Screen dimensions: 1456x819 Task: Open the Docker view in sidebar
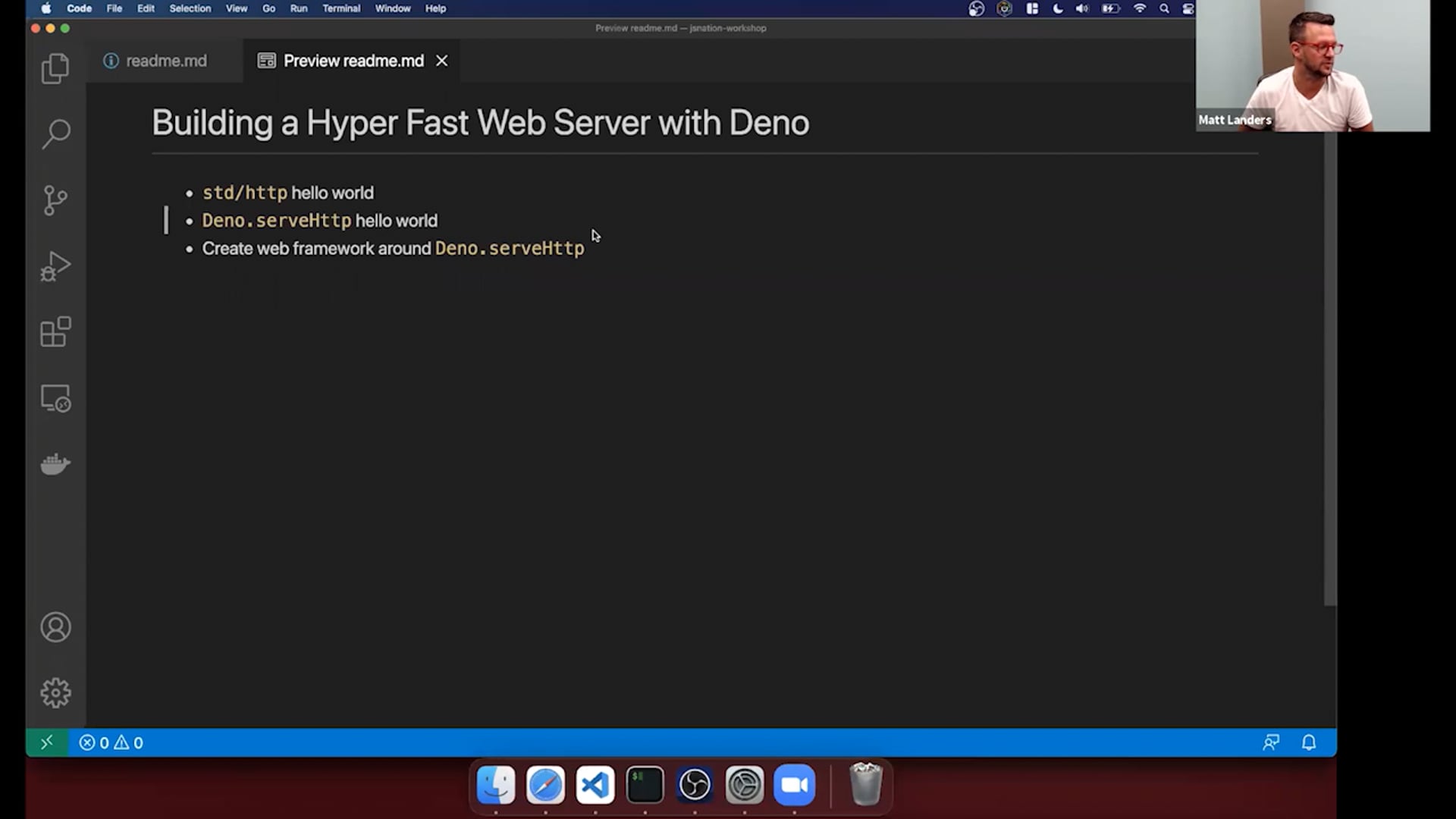pyautogui.click(x=55, y=464)
